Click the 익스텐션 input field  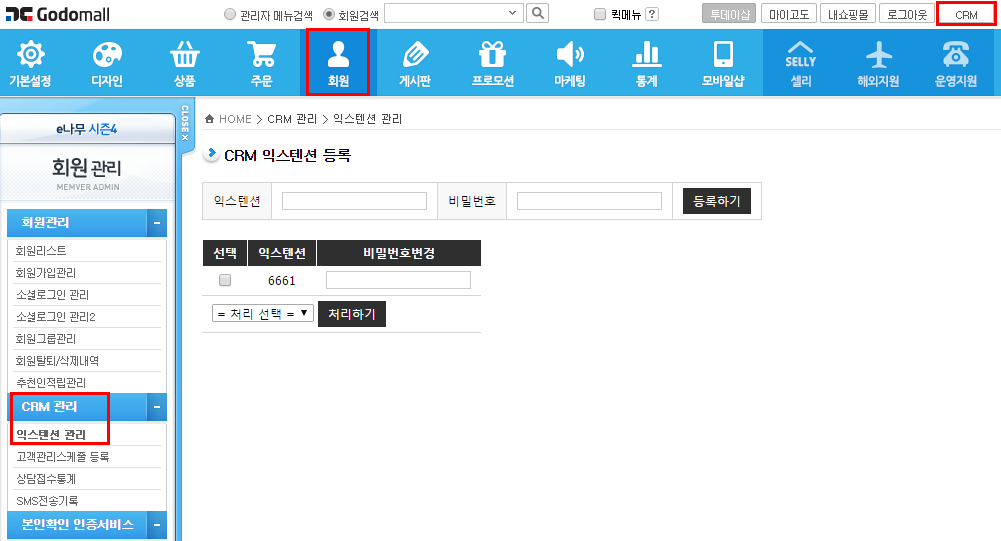click(x=354, y=201)
